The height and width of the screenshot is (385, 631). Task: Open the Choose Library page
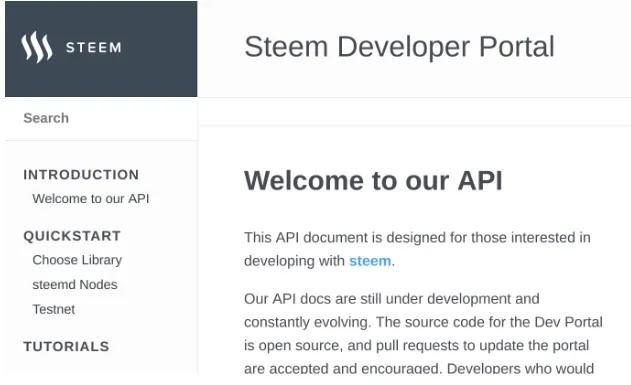77,260
